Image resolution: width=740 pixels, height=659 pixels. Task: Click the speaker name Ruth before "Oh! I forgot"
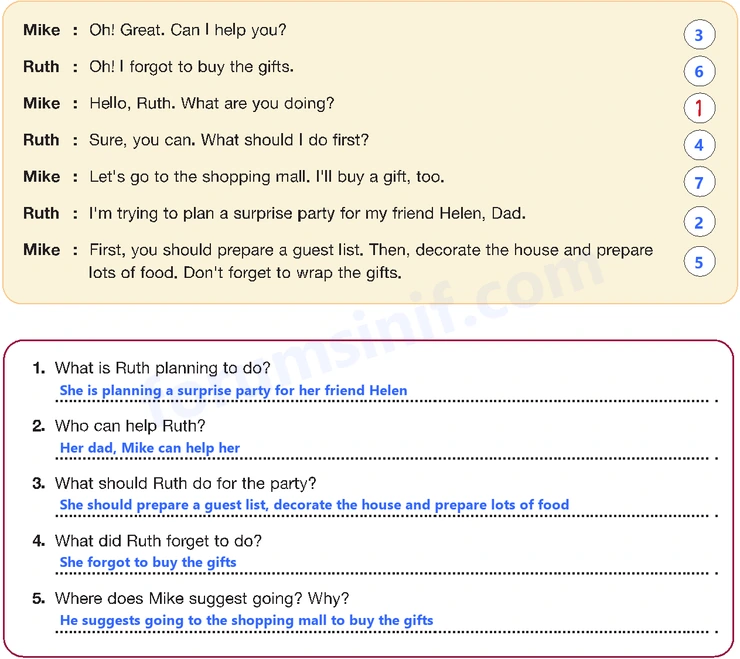point(41,67)
